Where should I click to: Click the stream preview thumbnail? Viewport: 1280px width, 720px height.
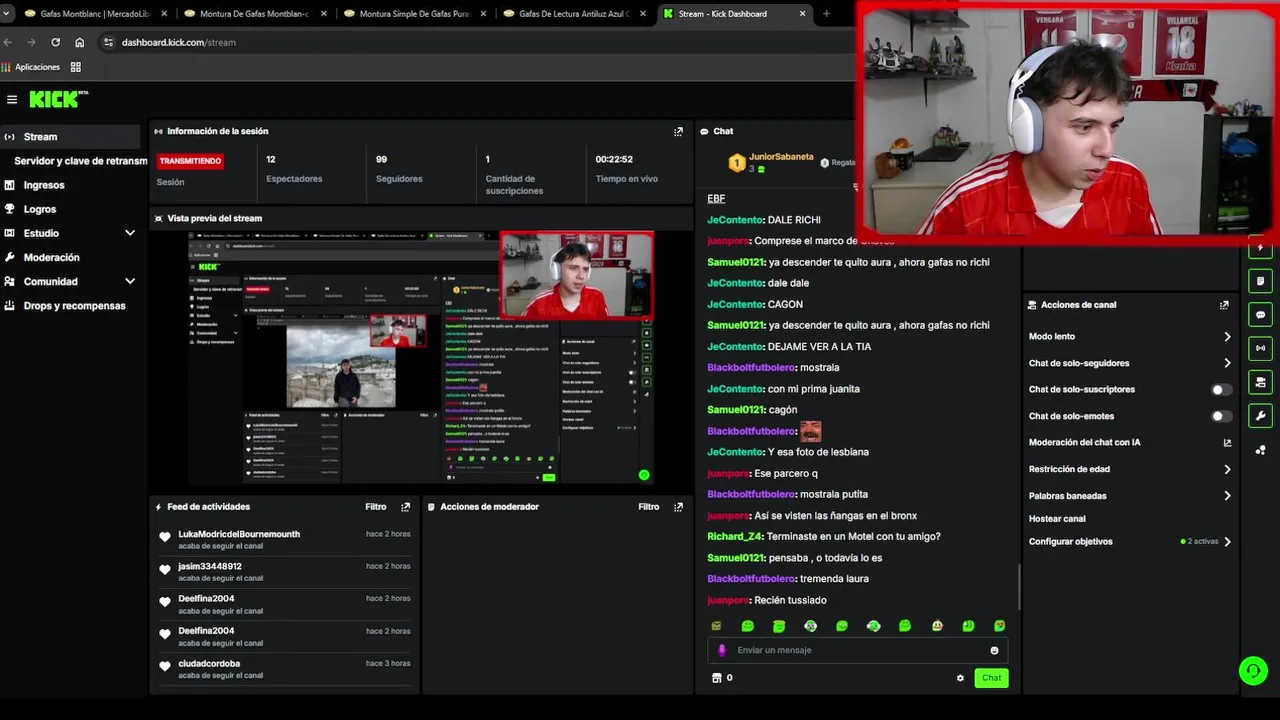pos(421,358)
